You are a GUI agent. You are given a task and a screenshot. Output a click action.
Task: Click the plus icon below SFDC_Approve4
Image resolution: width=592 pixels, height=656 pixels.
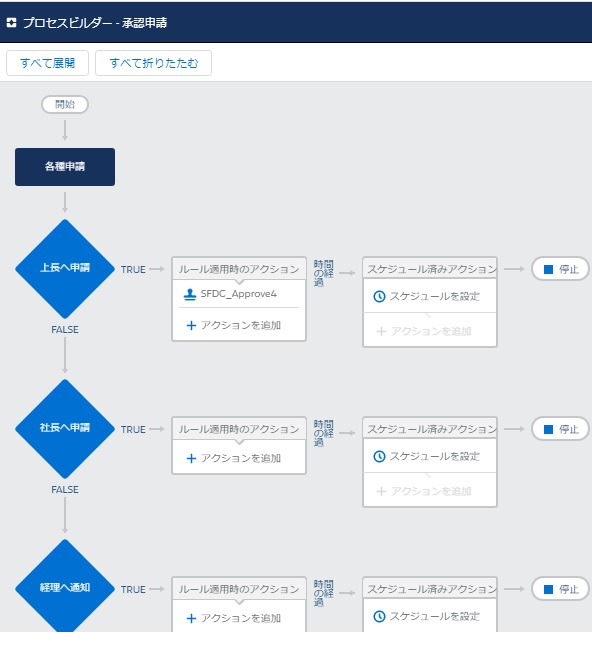click(191, 325)
